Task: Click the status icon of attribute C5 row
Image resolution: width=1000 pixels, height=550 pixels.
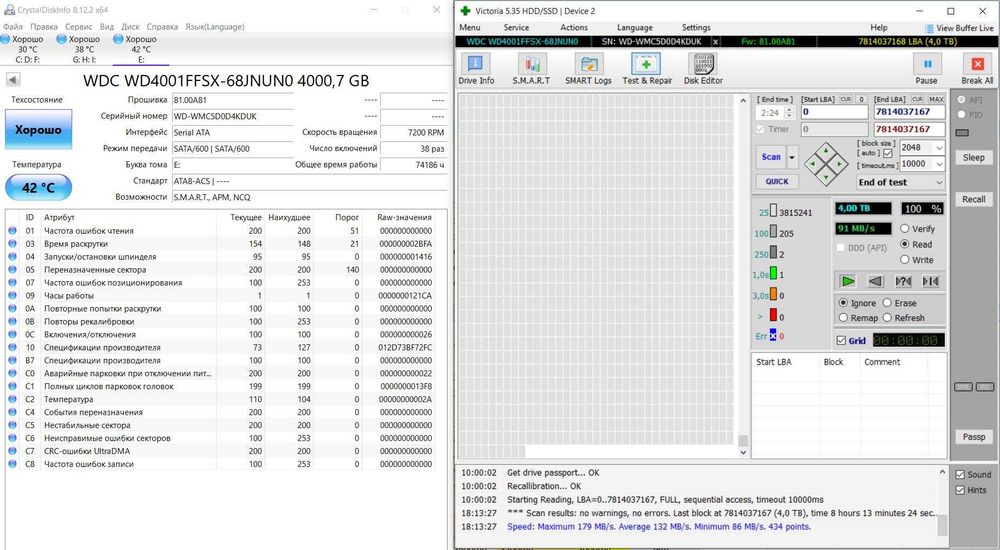Action: [12, 425]
